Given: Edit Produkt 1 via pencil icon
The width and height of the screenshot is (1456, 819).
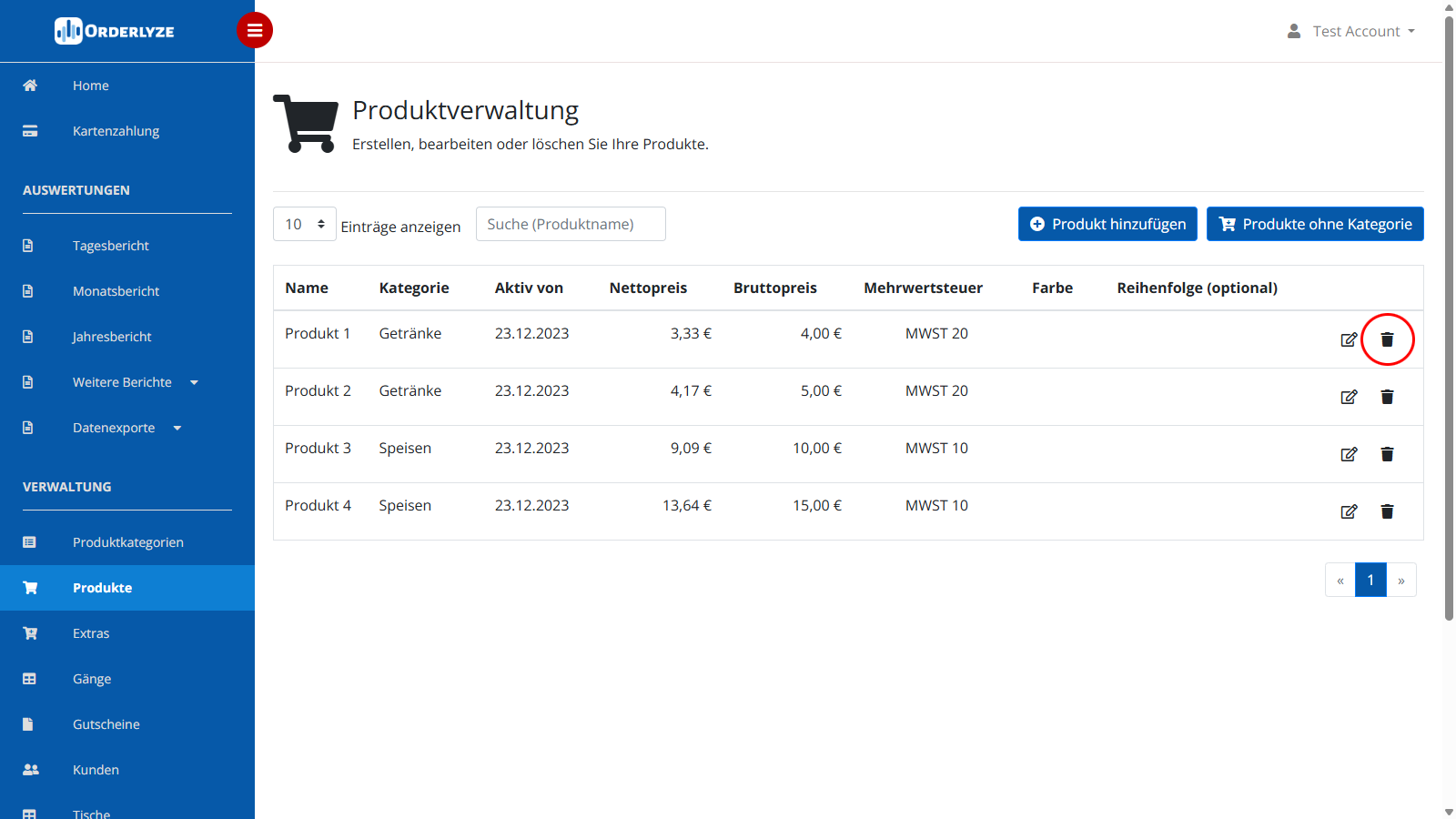Looking at the screenshot, I should [1350, 339].
